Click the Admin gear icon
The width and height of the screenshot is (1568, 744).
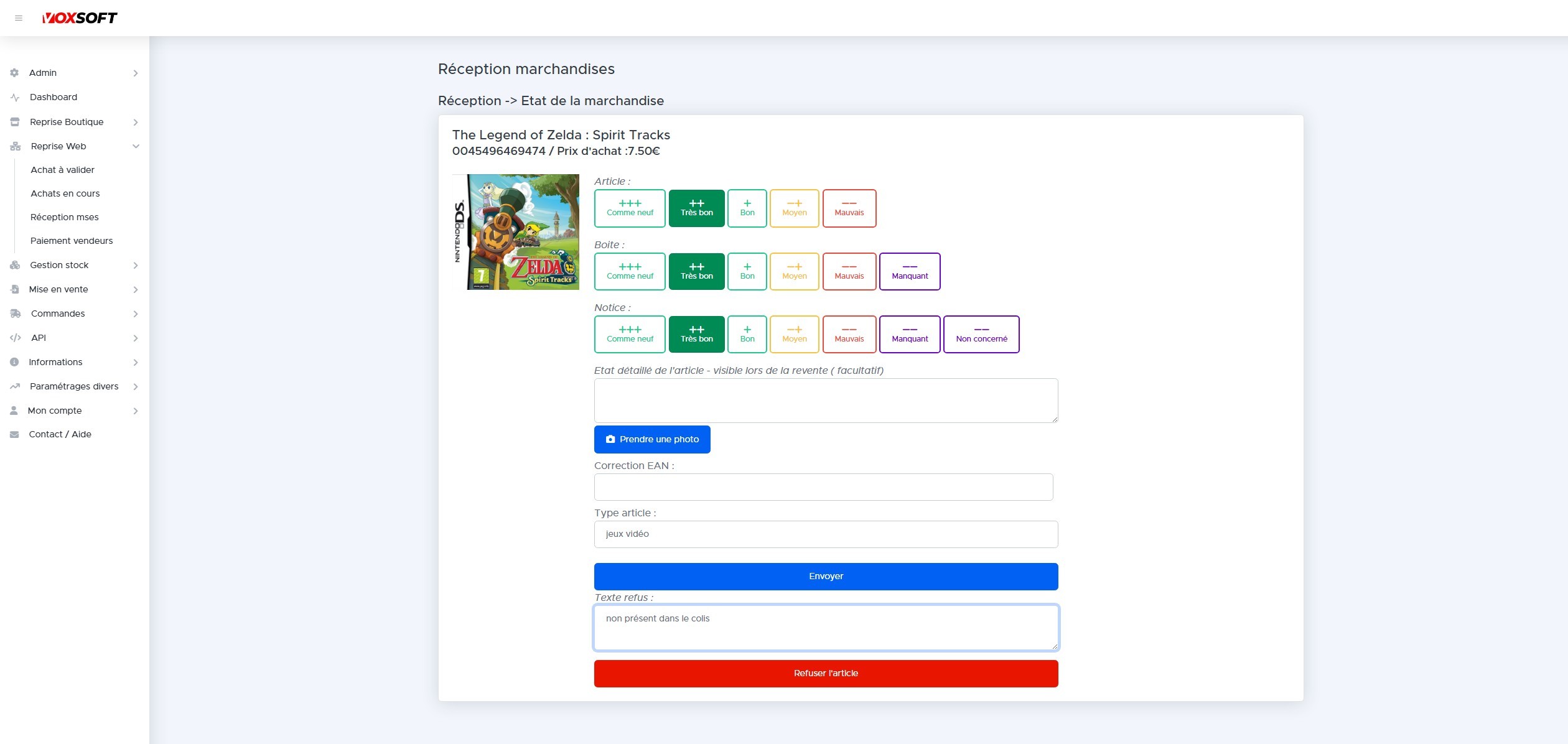point(14,73)
